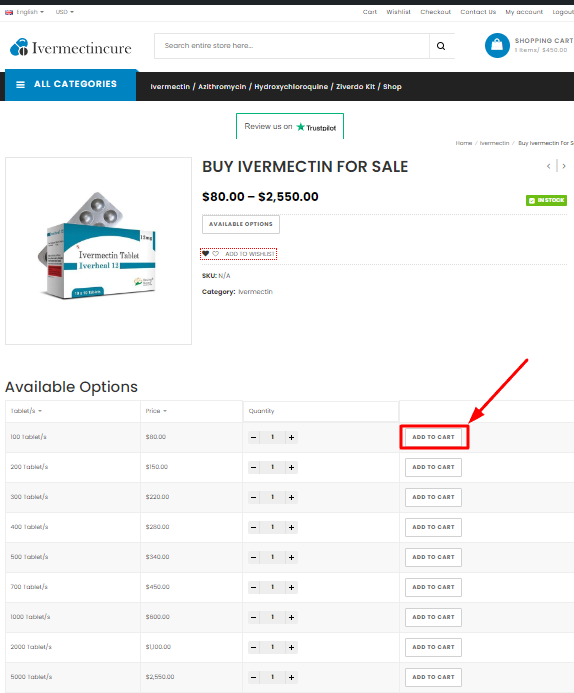Decrease quantity for 400 Tablet/s
Screen dimensions: 574x693
coord(254,528)
